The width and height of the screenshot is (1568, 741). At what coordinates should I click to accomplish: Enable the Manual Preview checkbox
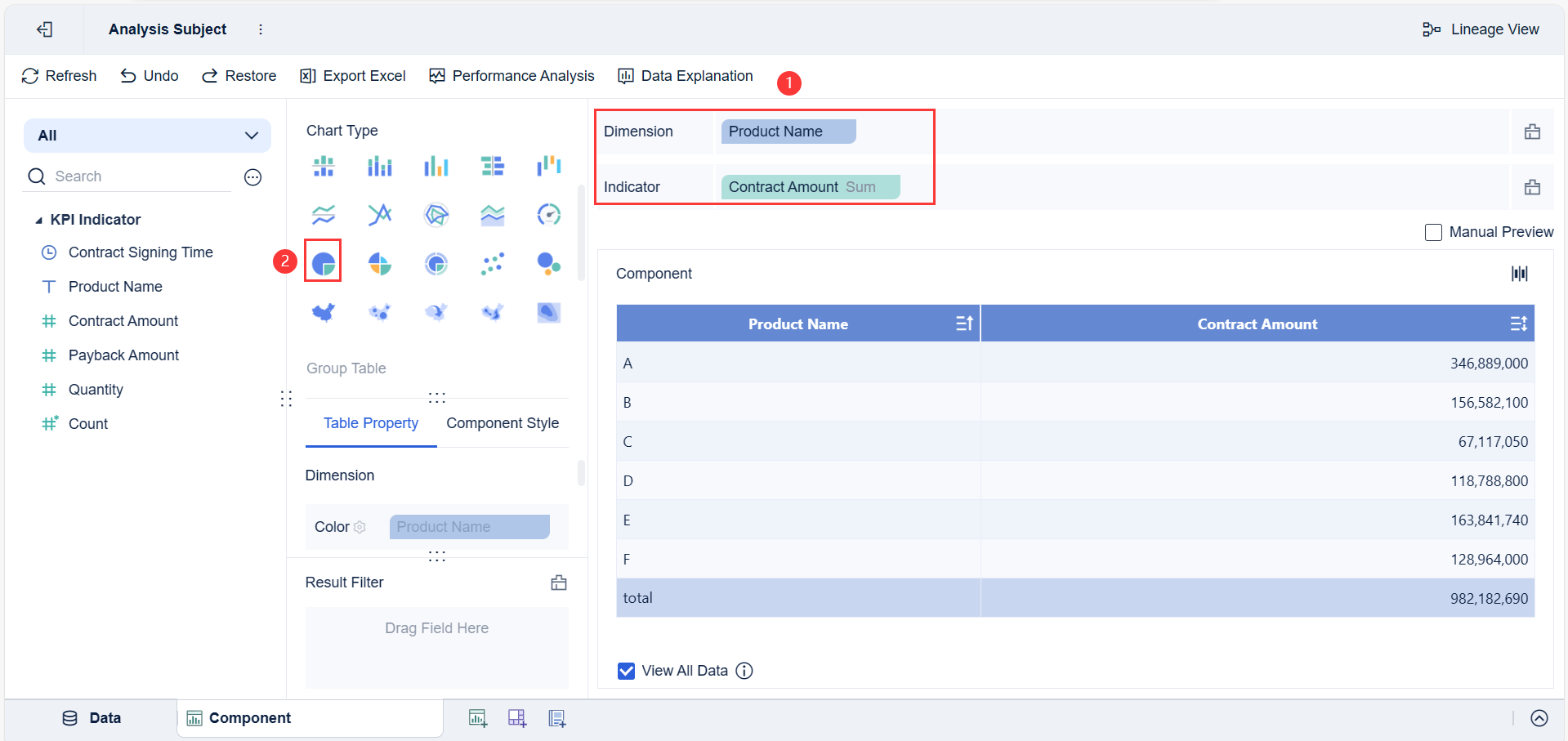(x=1432, y=232)
